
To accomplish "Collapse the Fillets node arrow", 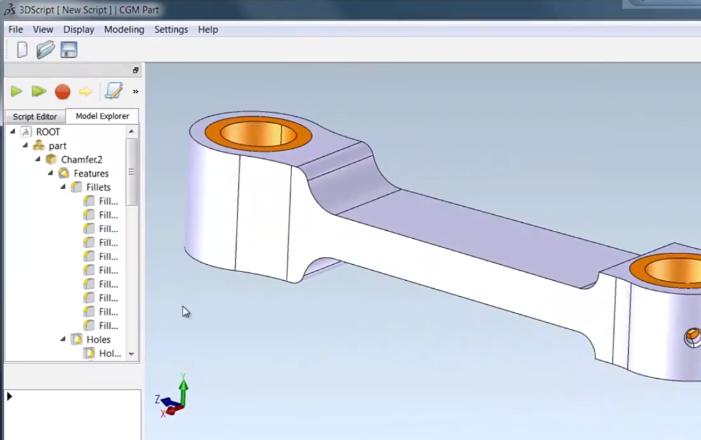I will click(63, 186).
